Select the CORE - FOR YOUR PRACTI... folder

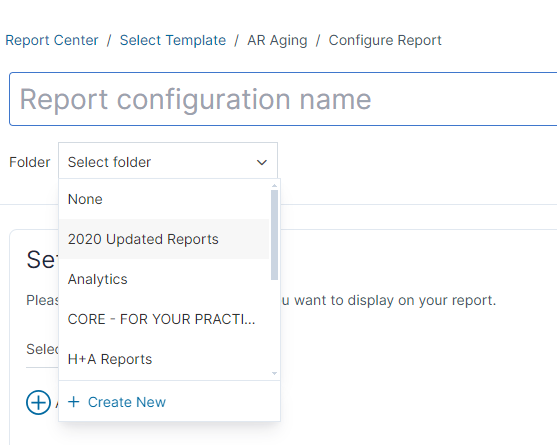164,319
